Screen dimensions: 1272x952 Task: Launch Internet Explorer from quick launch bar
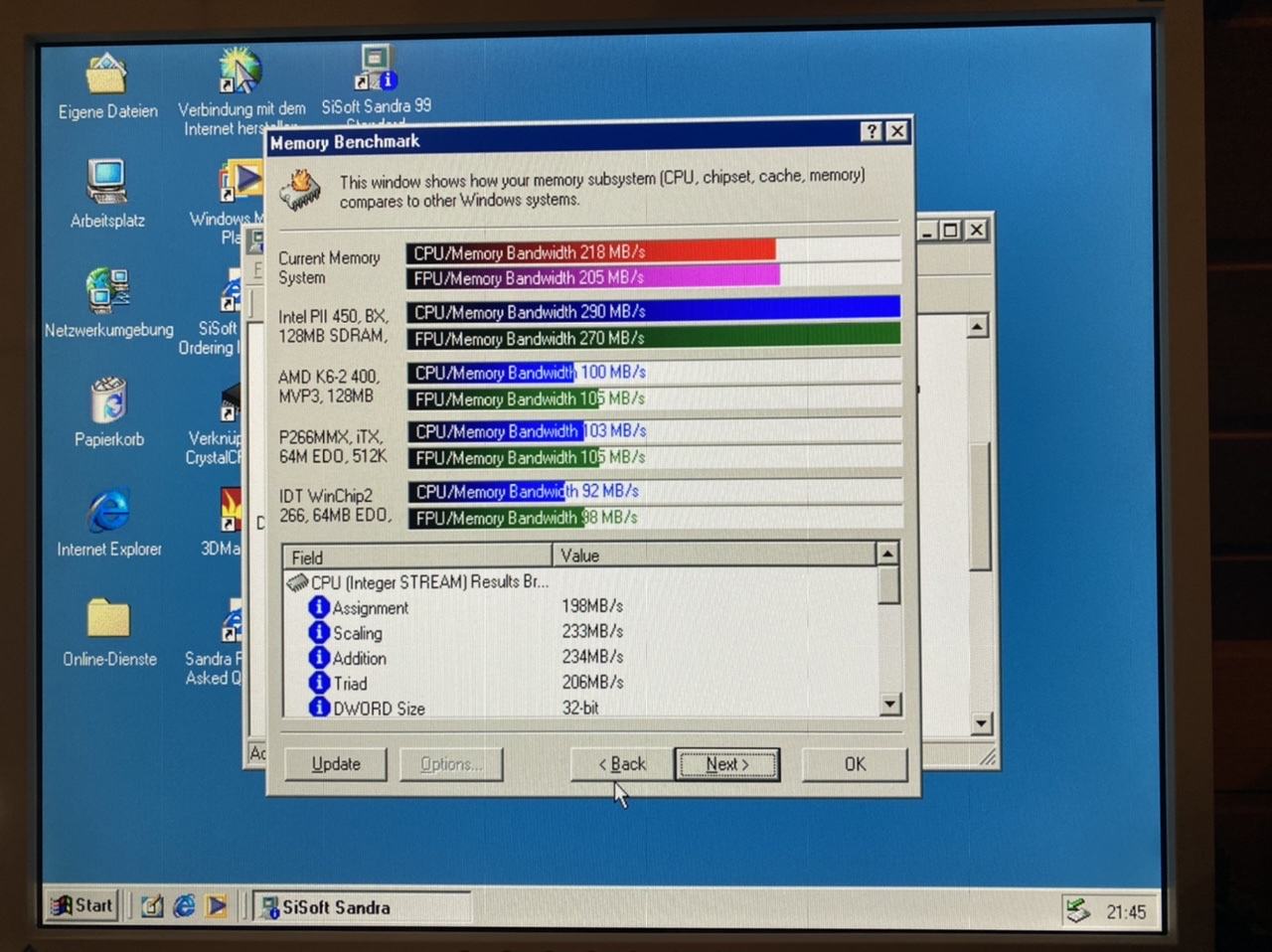184,906
